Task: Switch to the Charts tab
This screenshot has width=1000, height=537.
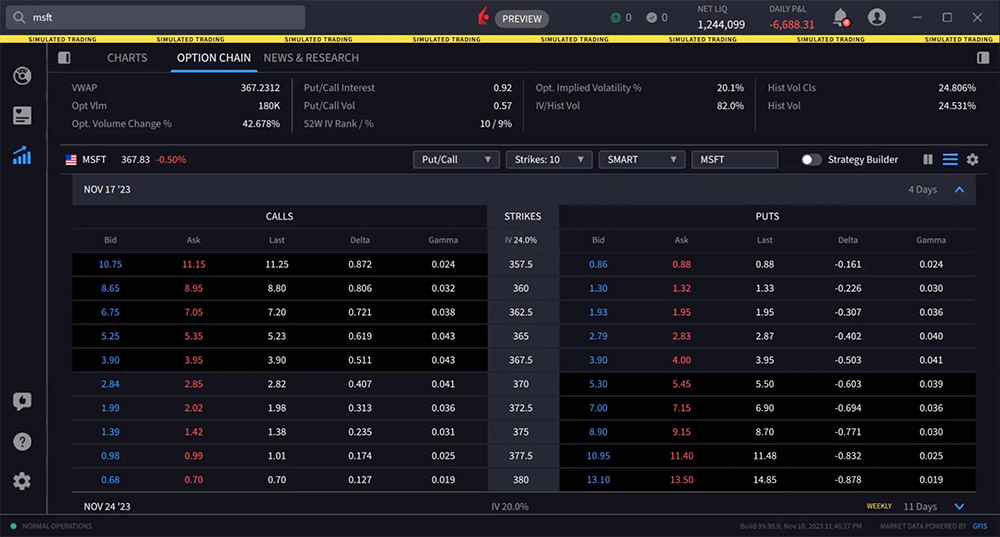Action: [127, 58]
